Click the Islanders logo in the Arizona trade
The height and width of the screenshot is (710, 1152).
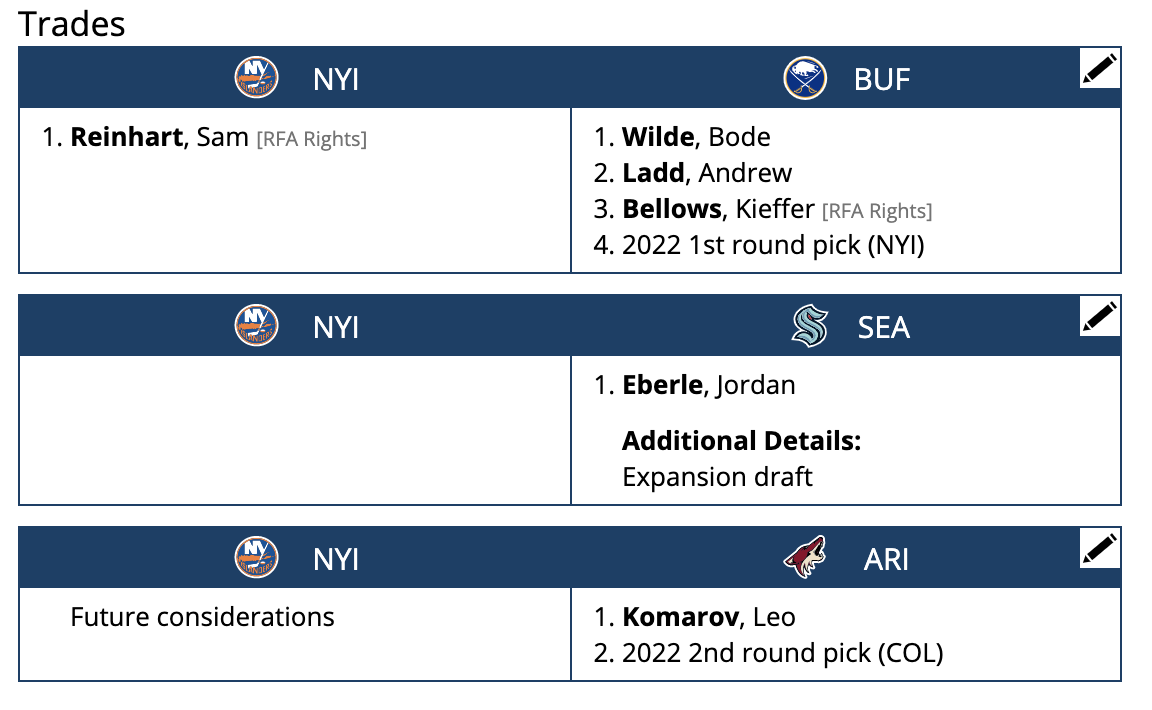(255, 558)
